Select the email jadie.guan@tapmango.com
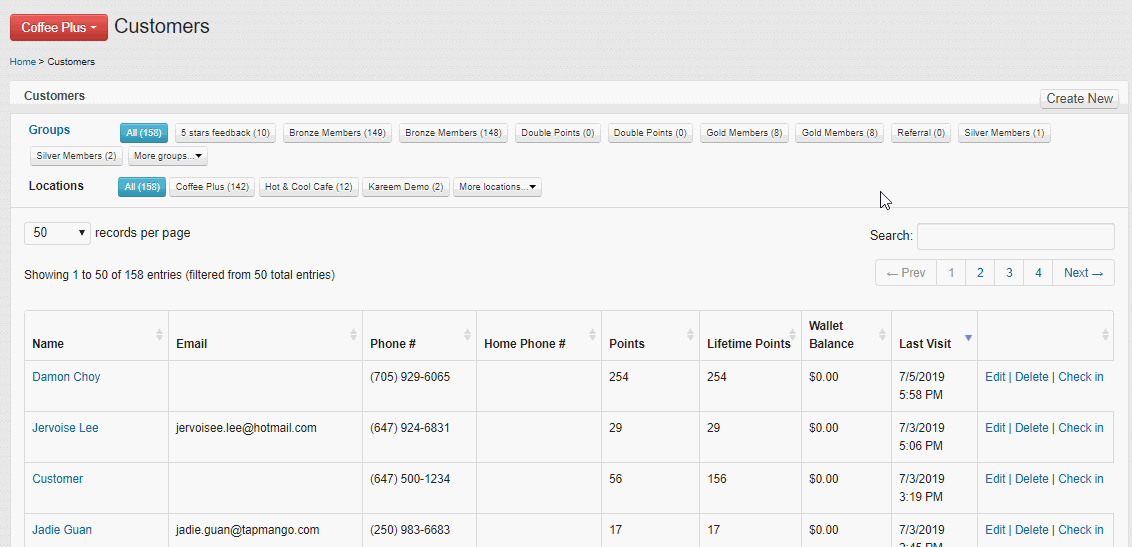 point(248,530)
